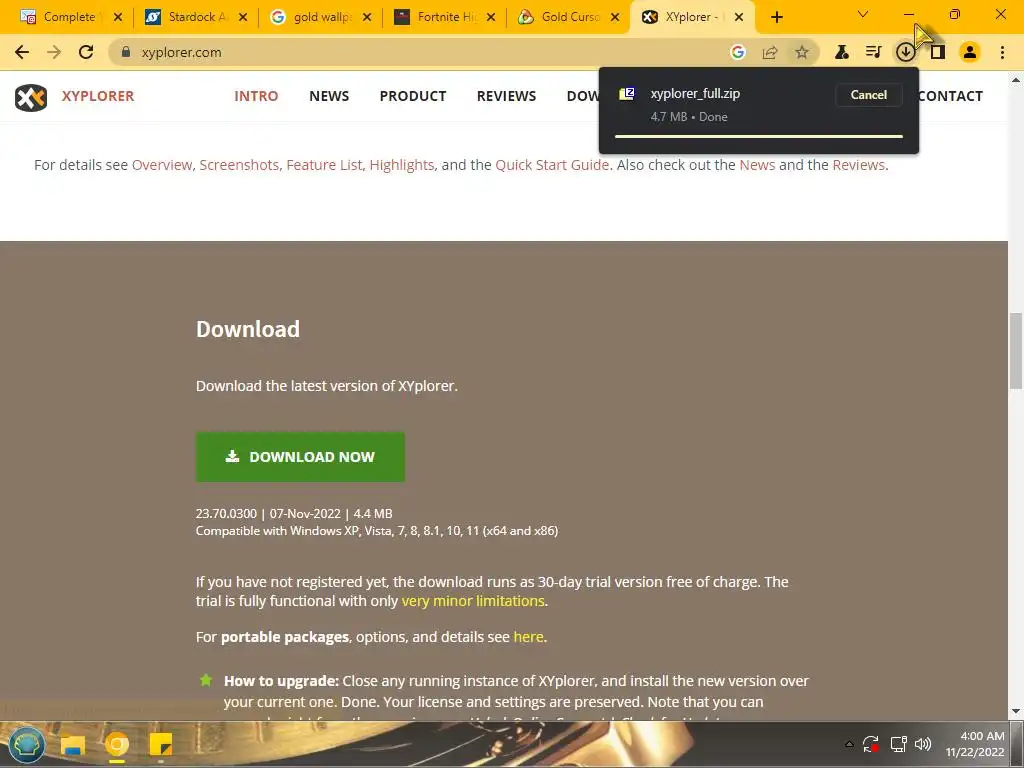Click the scrollbar up arrow
Image resolution: width=1024 pixels, height=768 pixels.
click(1016, 80)
